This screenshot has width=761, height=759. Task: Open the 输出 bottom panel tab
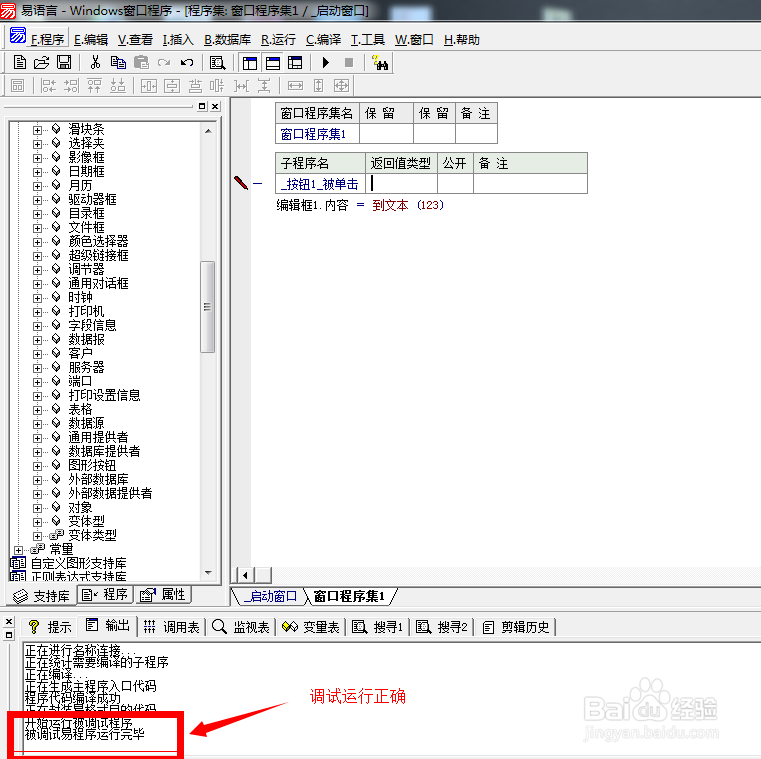coord(108,626)
